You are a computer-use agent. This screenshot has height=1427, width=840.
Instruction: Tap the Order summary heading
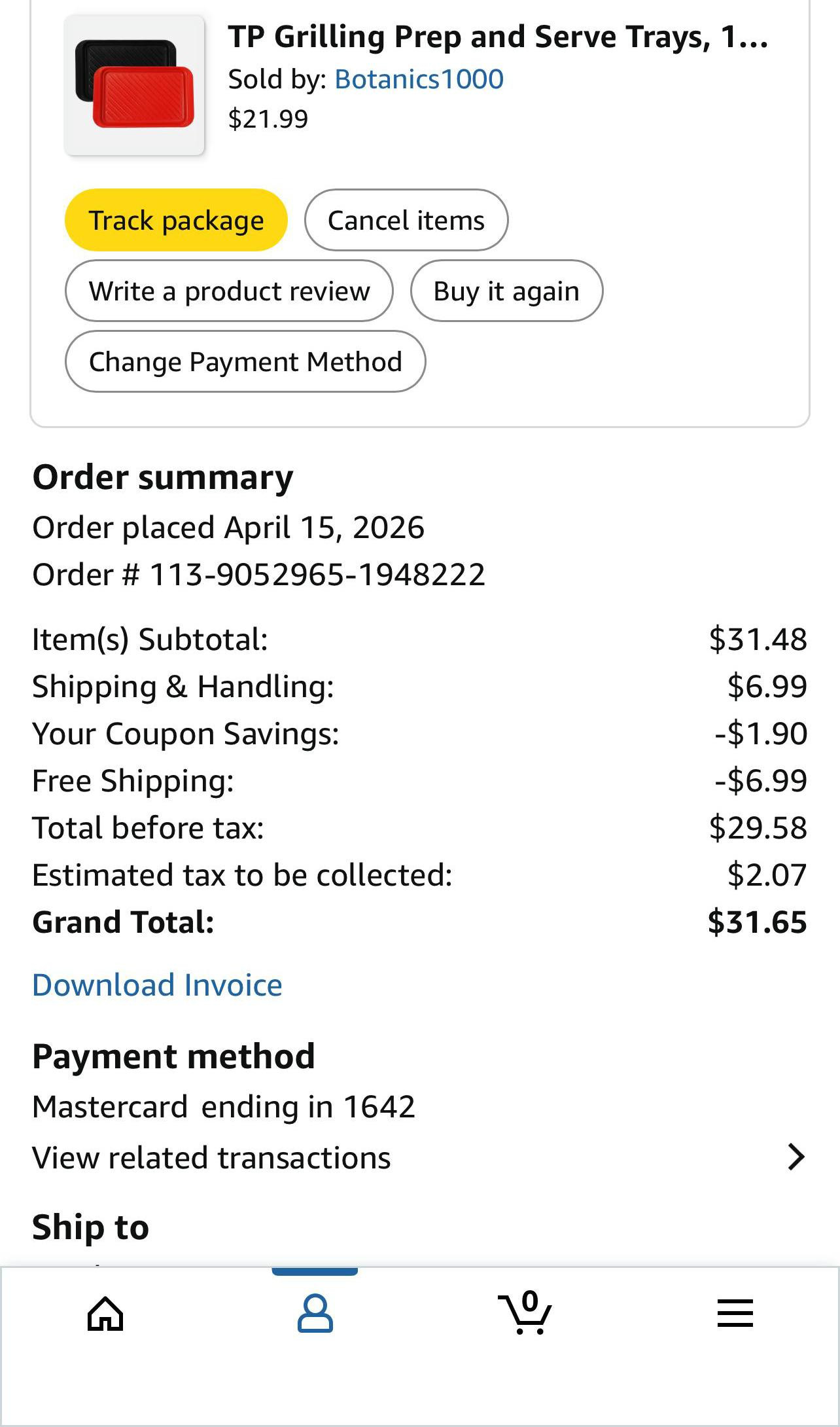coord(163,477)
